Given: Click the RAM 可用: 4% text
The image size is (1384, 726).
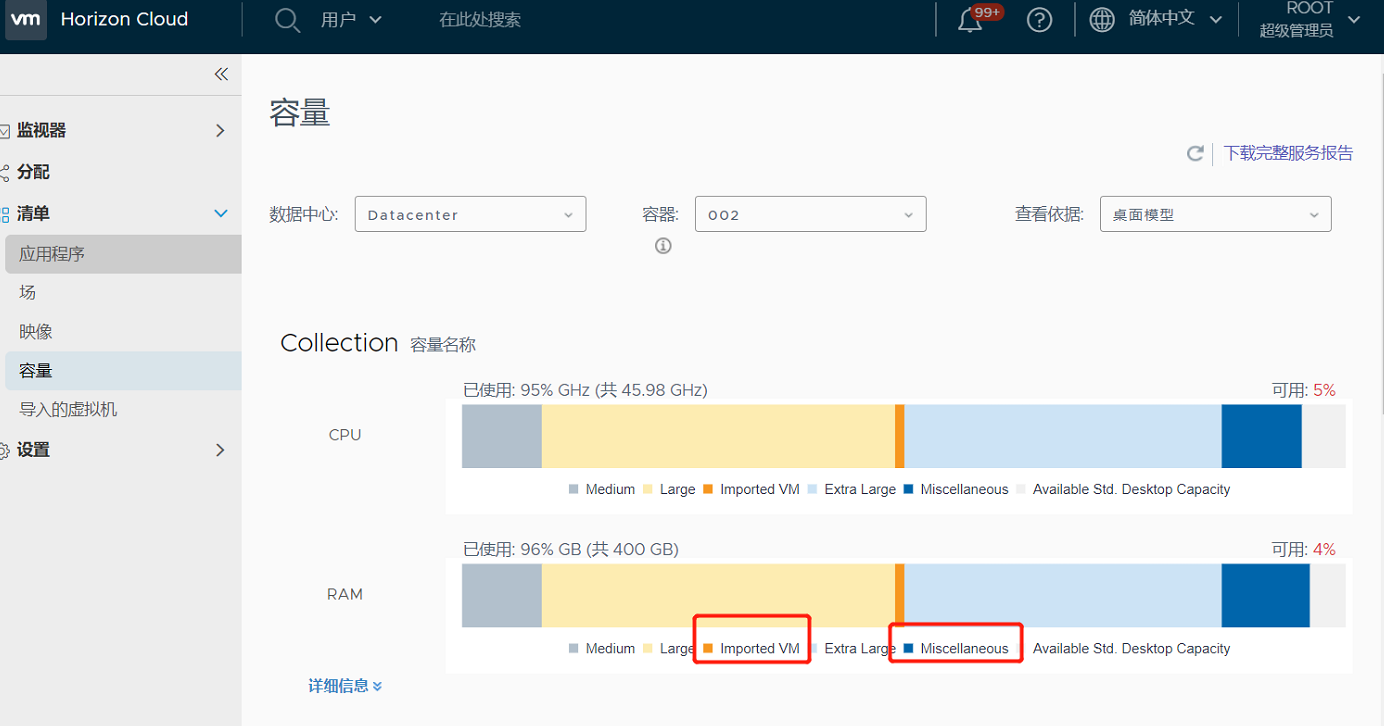Looking at the screenshot, I should point(1303,549).
